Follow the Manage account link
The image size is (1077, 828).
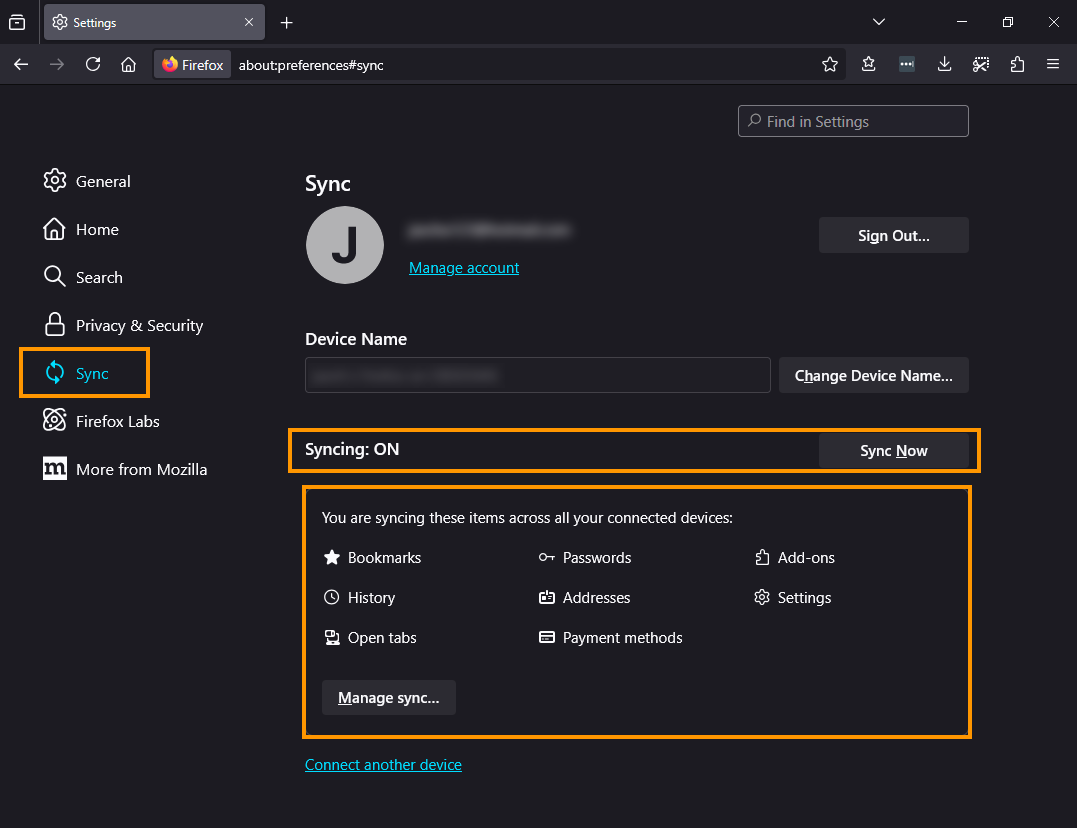464,268
